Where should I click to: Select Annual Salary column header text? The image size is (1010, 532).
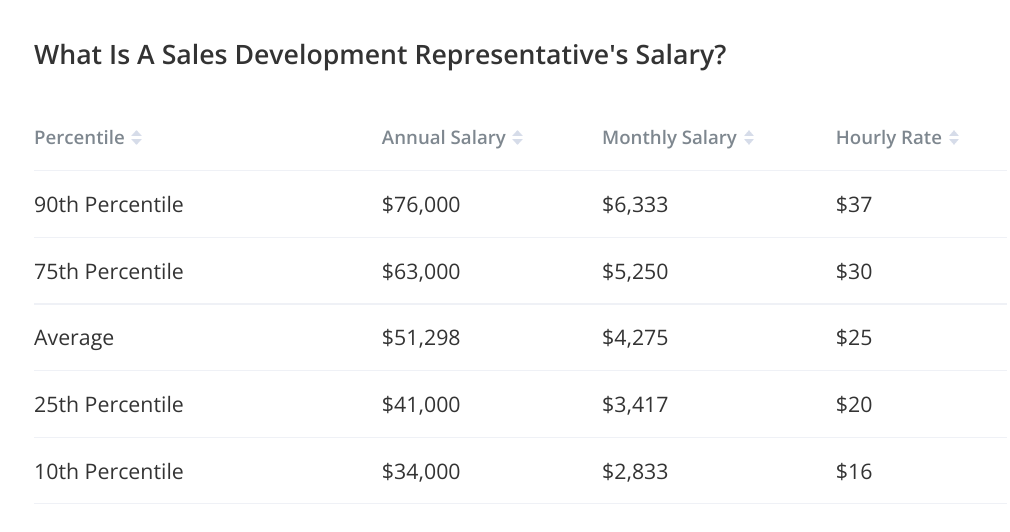[x=443, y=138]
